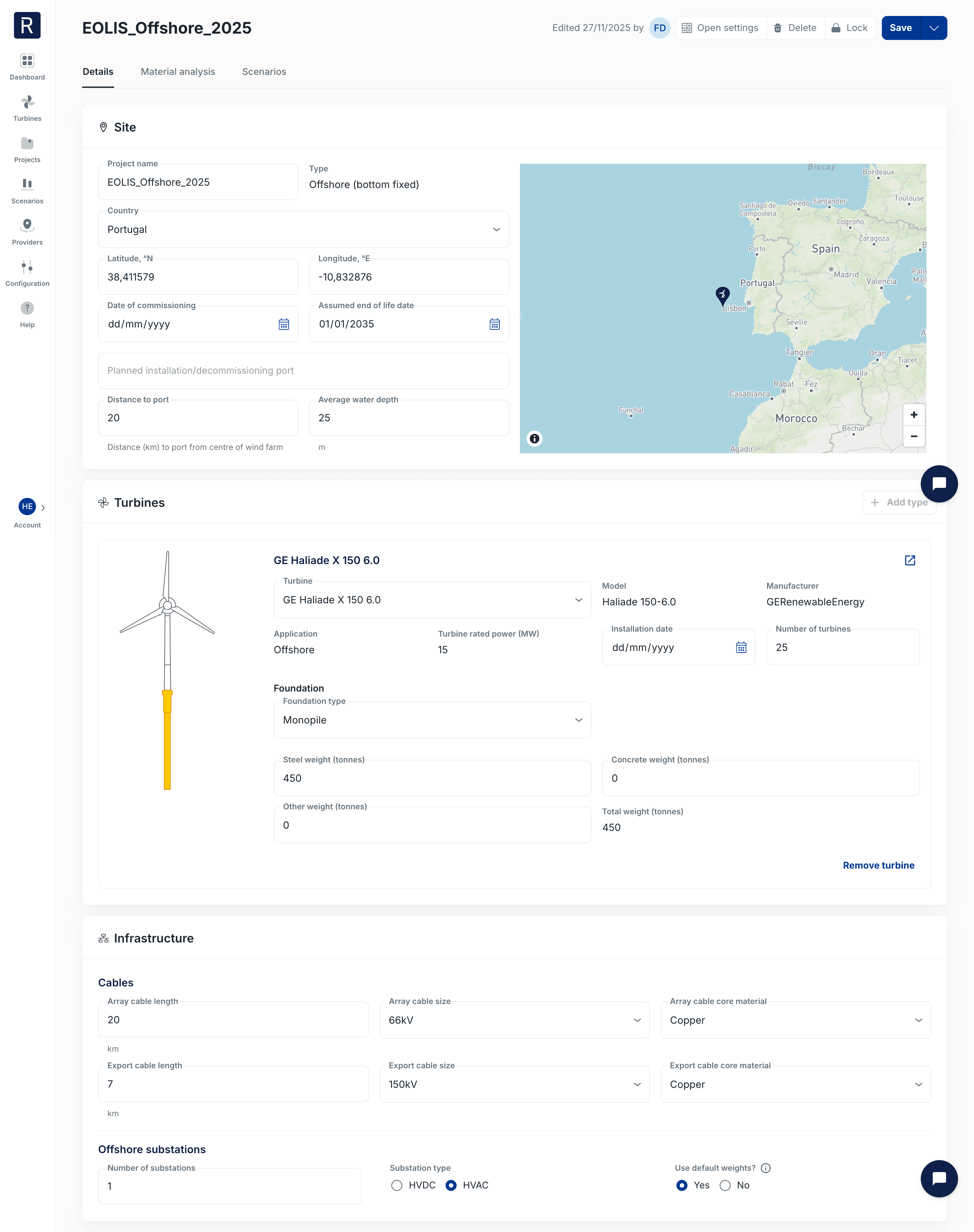974x1232 pixels.
Task: Select HVDC substation type
Action: click(x=397, y=1185)
